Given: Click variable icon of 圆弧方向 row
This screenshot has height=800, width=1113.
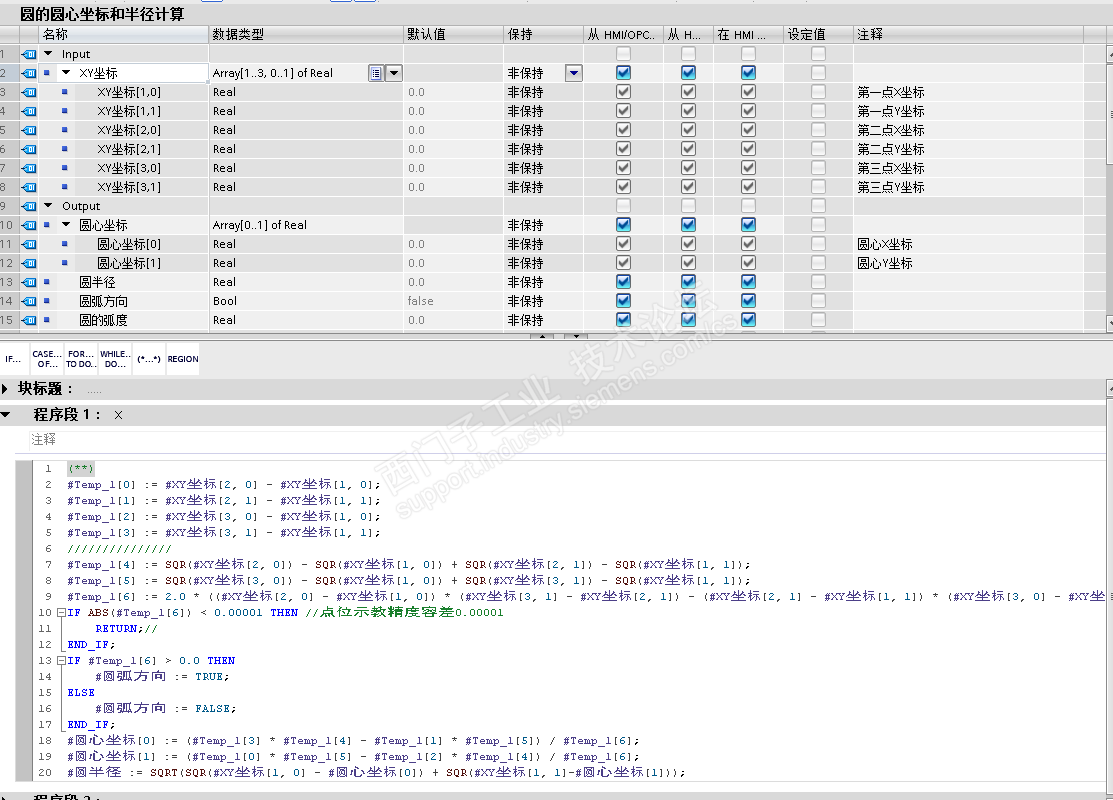Looking at the screenshot, I should (29, 301).
